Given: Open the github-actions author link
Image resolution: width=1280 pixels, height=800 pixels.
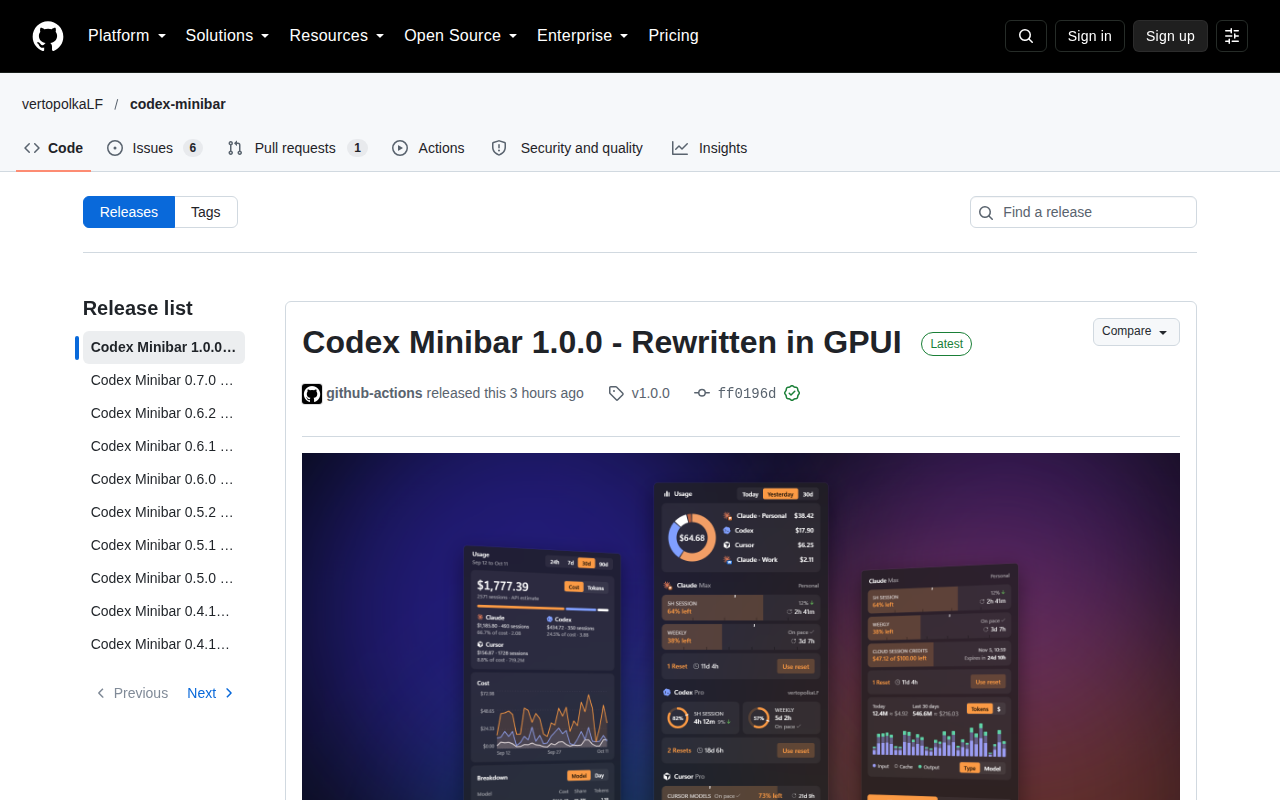Looking at the screenshot, I should point(374,393).
